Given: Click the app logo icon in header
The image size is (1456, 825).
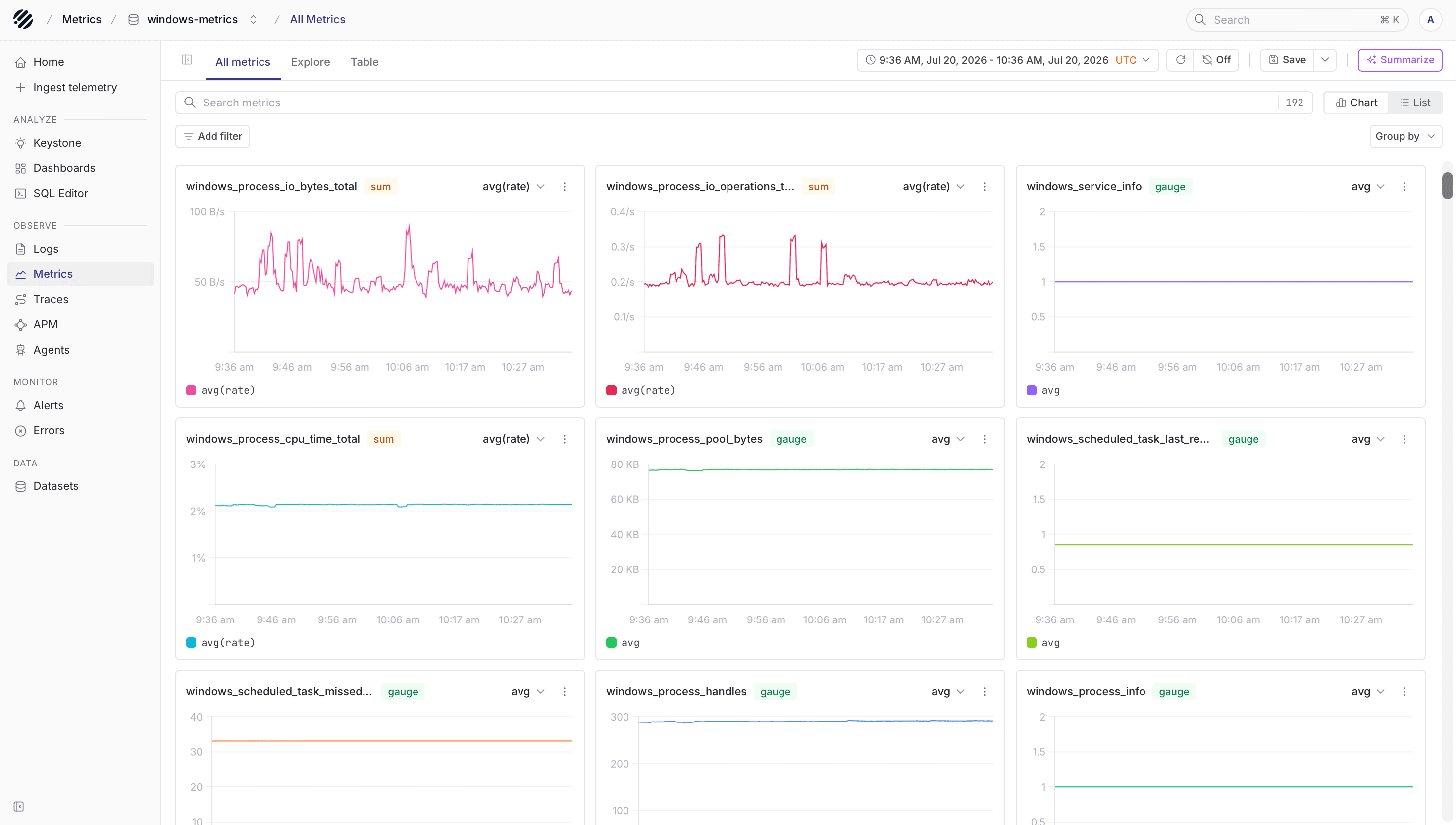Looking at the screenshot, I should [23, 19].
